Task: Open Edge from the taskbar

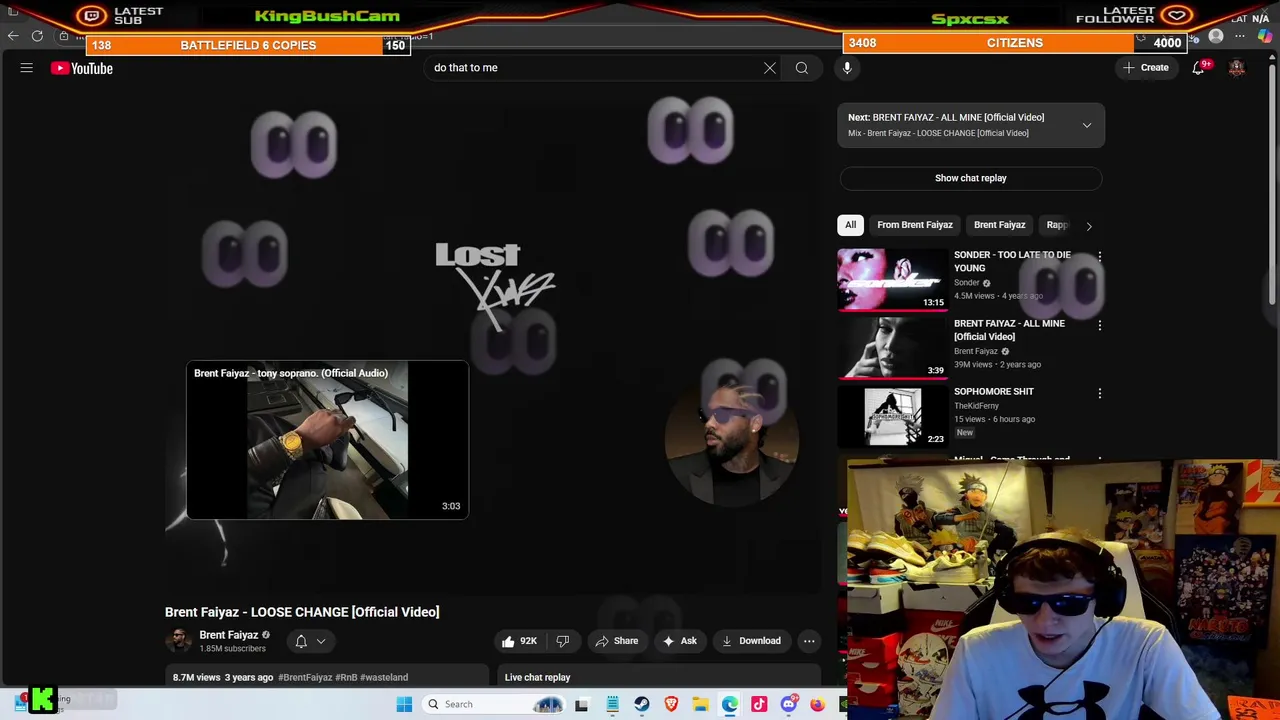Action: click(x=730, y=704)
